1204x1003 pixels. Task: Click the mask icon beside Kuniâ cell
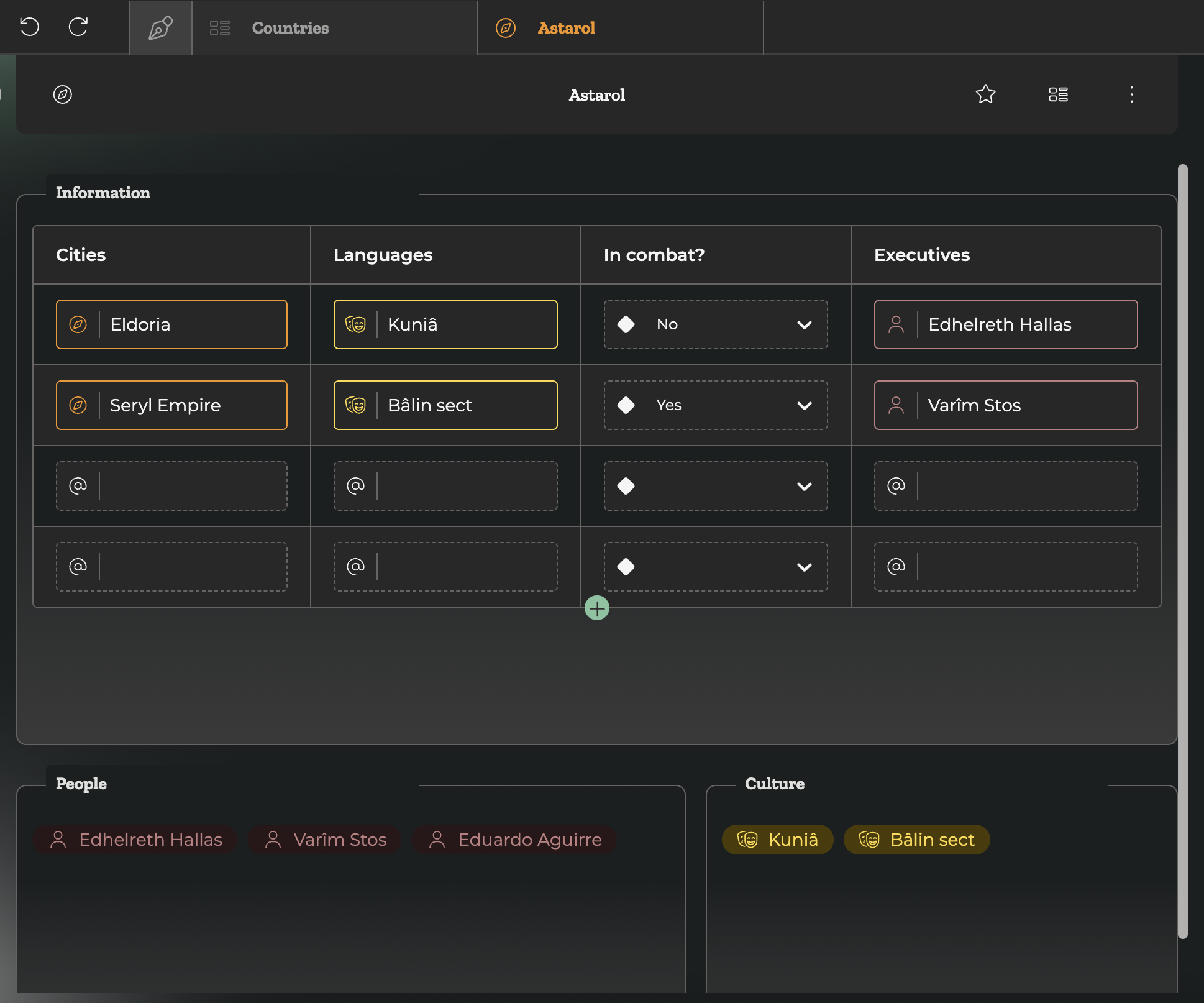pyautogui.click(x=355, y=324)
